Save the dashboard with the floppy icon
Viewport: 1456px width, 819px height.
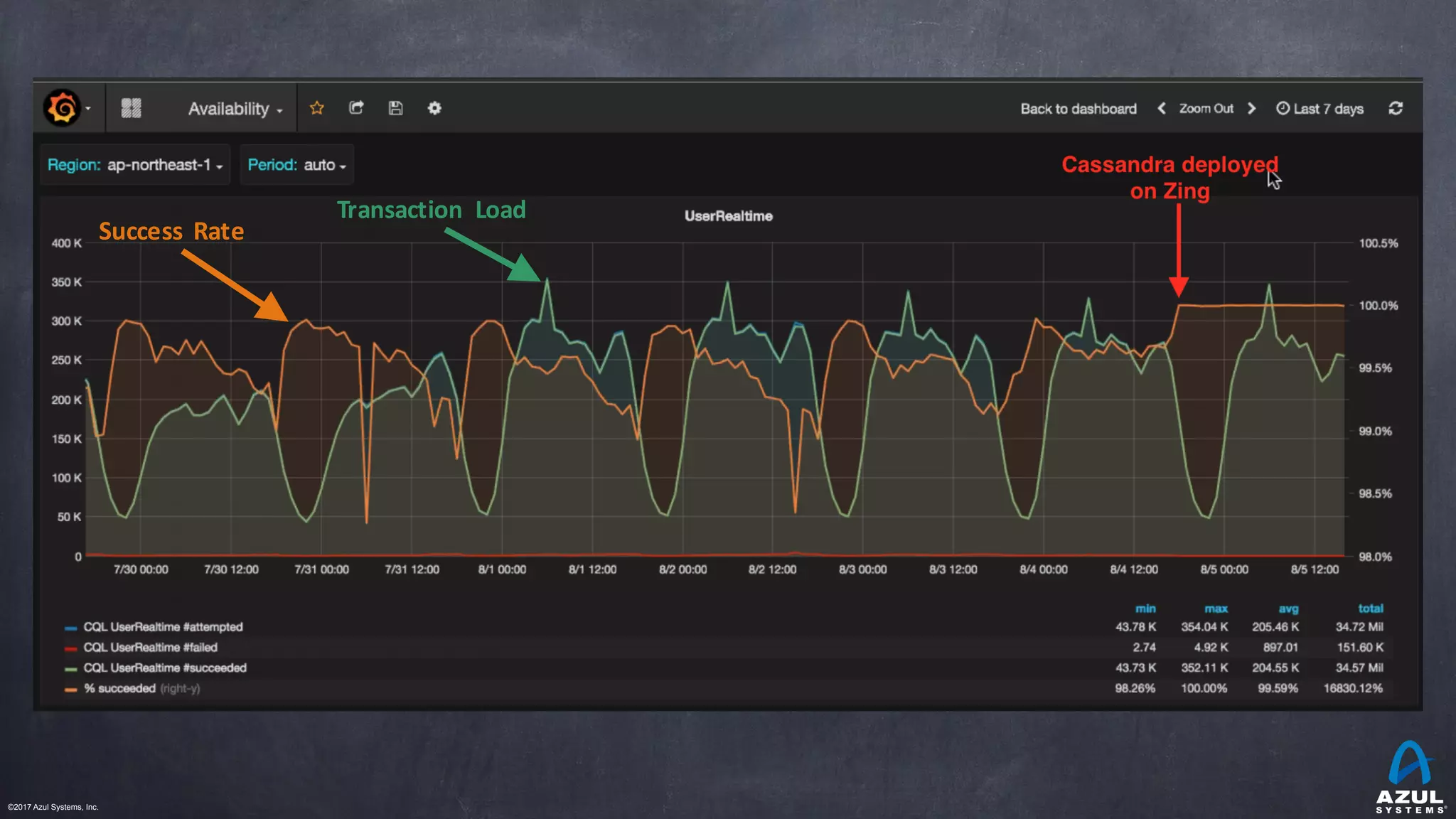pos(396,108)
